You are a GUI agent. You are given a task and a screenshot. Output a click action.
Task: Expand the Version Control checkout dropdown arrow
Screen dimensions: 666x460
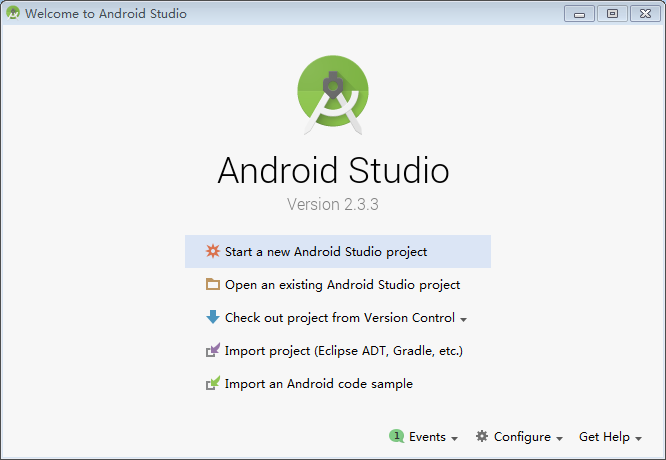click(x=464, y=319)
